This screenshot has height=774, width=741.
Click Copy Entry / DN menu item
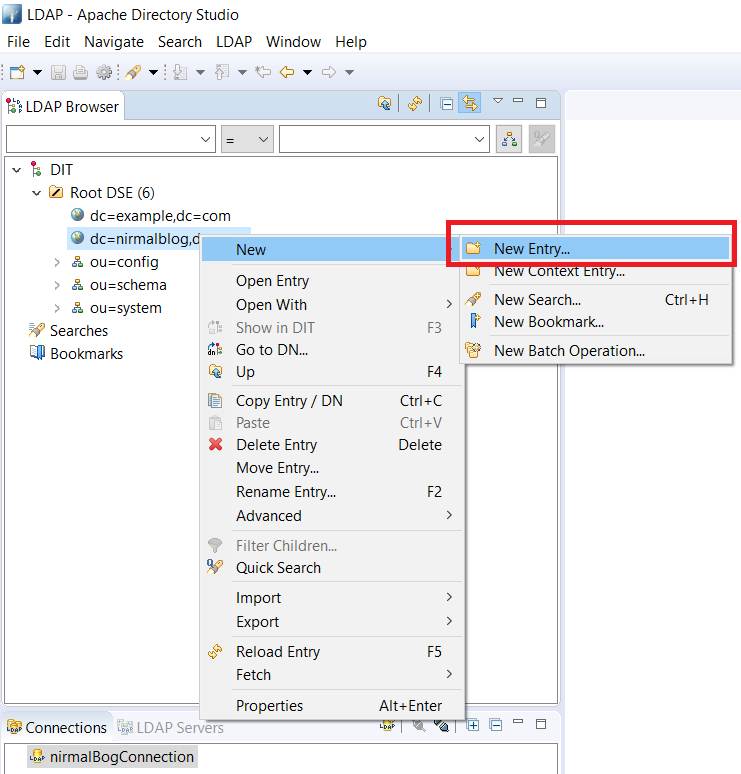[x=332, y=401]
